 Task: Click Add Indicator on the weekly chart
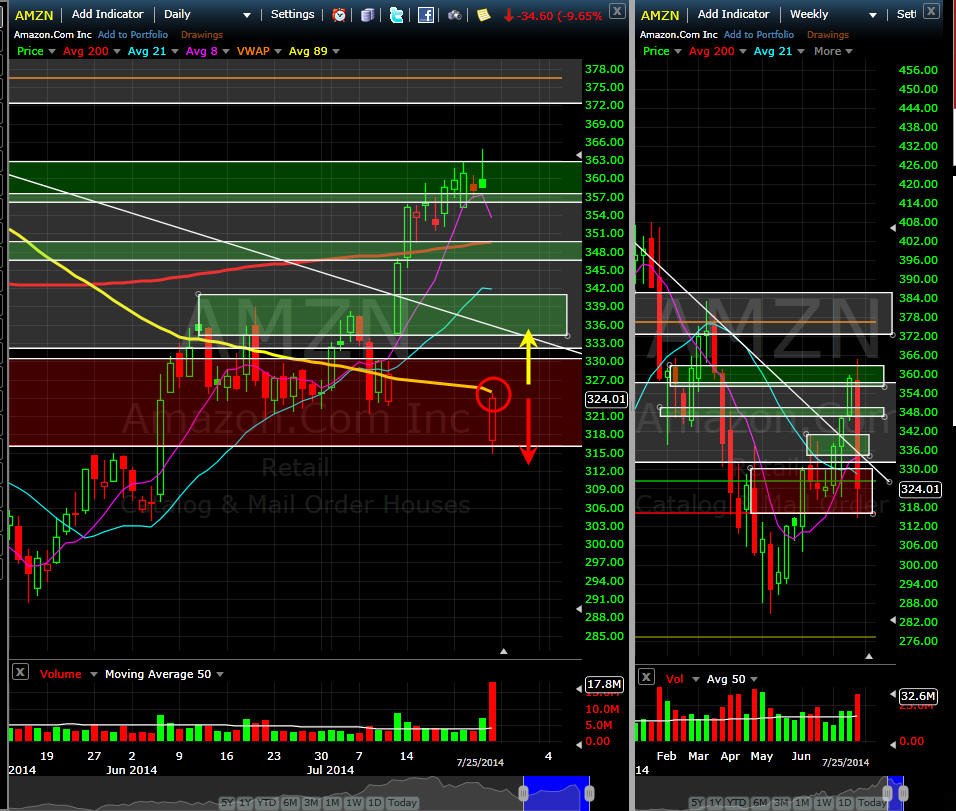click(733, 14)
